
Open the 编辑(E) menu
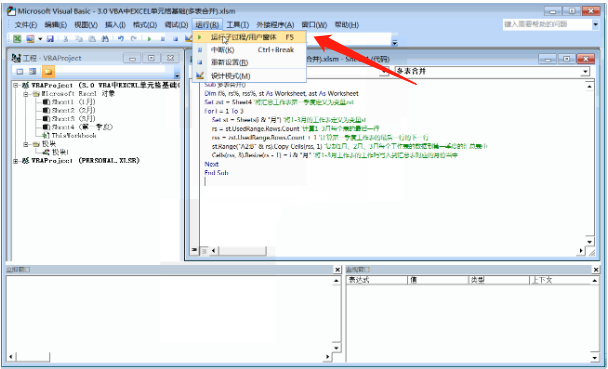55,25
